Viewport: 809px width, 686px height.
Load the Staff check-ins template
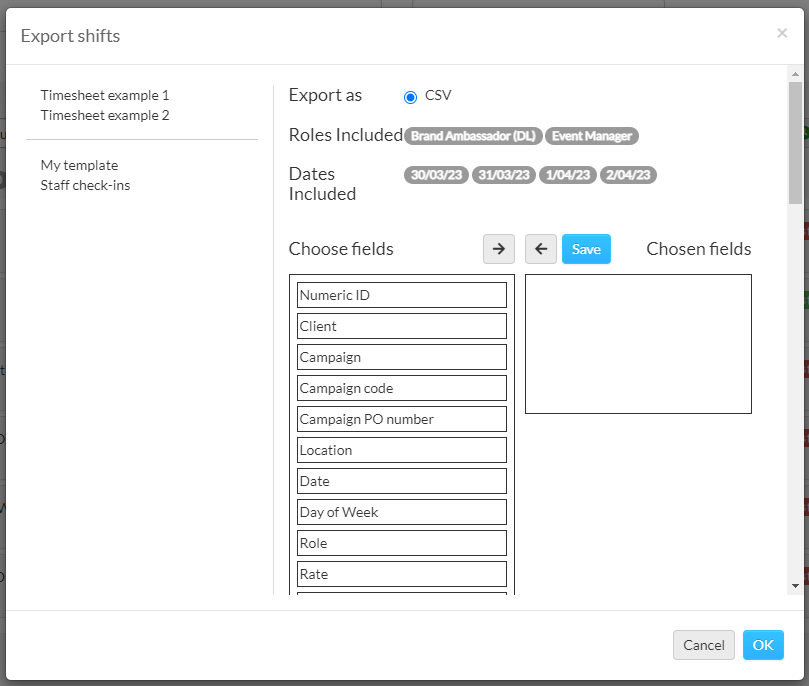(85, 186)
